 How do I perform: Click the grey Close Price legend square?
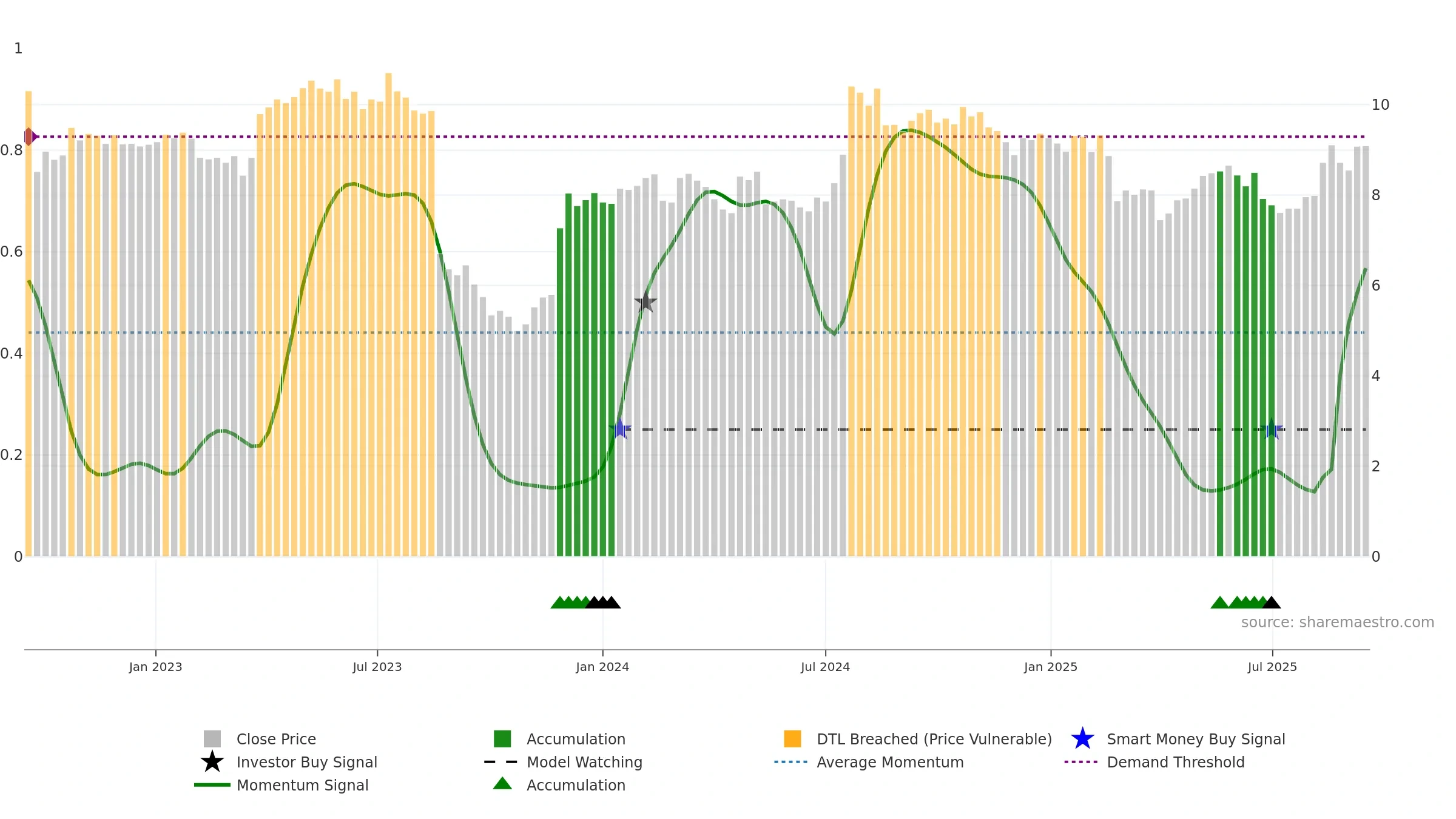pyautogui.click(x=212, y=739)
